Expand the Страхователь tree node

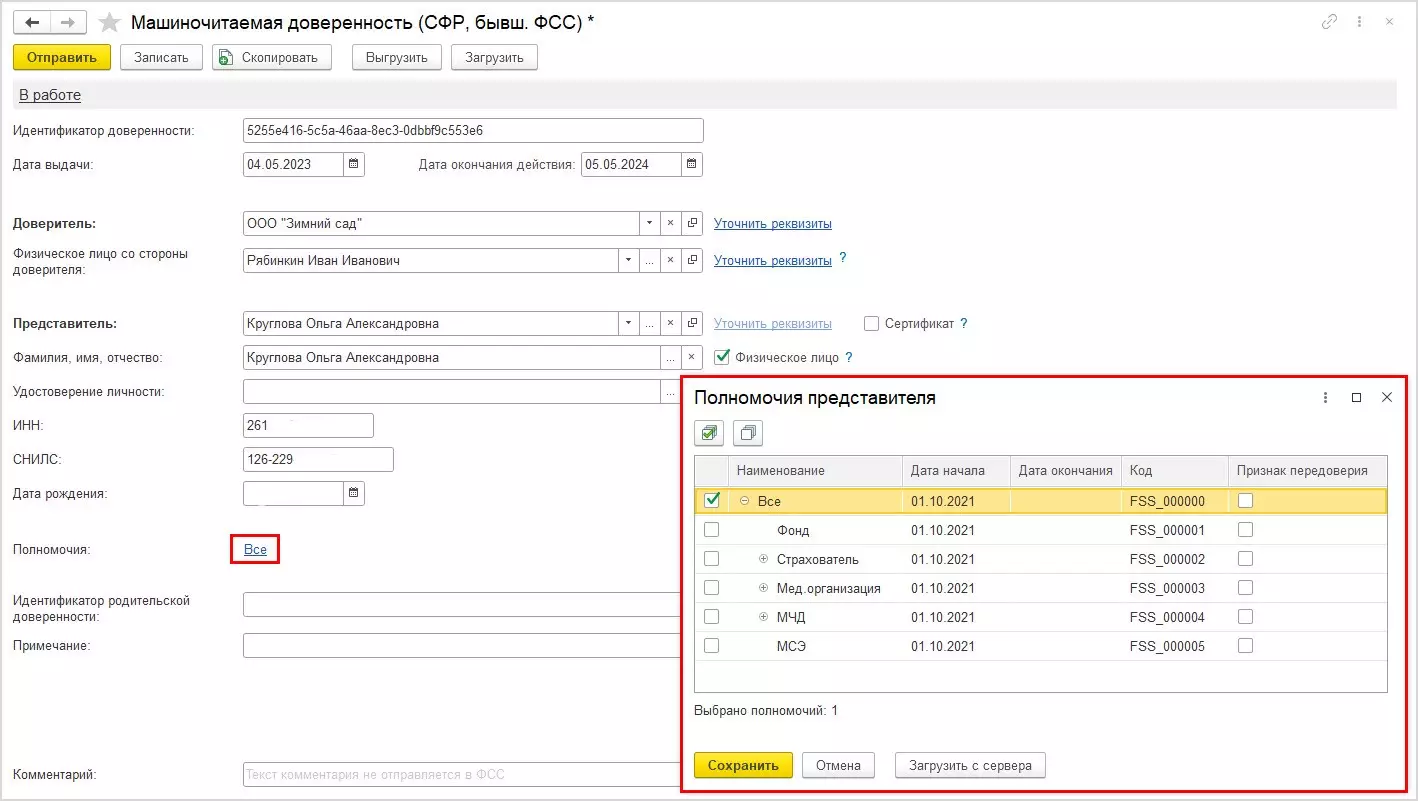coord(763,559)
